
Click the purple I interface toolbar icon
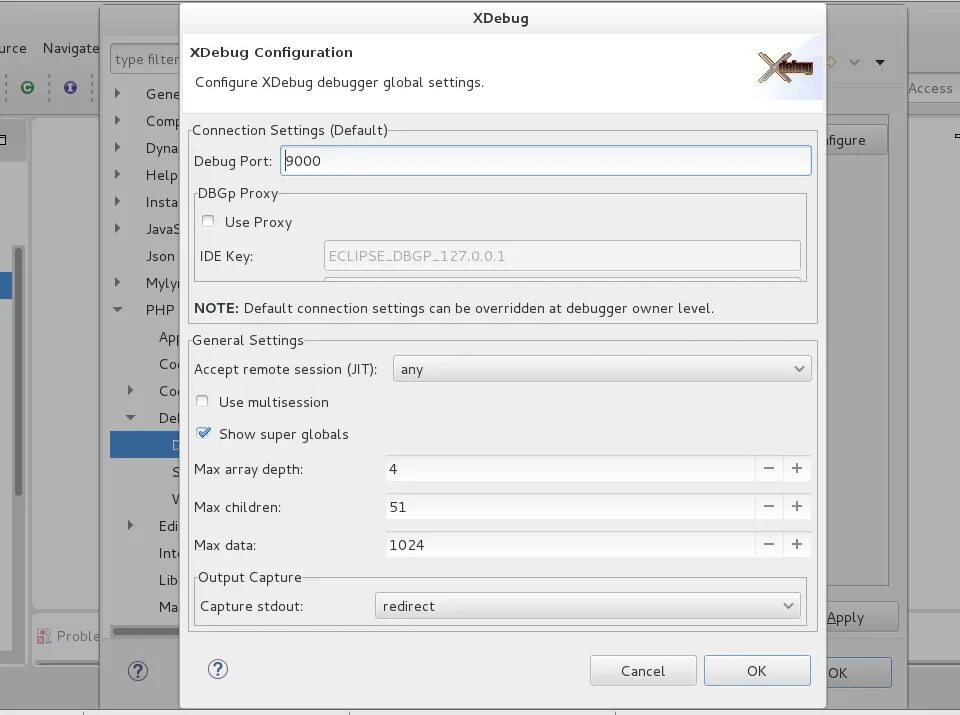tap(70, 88)
